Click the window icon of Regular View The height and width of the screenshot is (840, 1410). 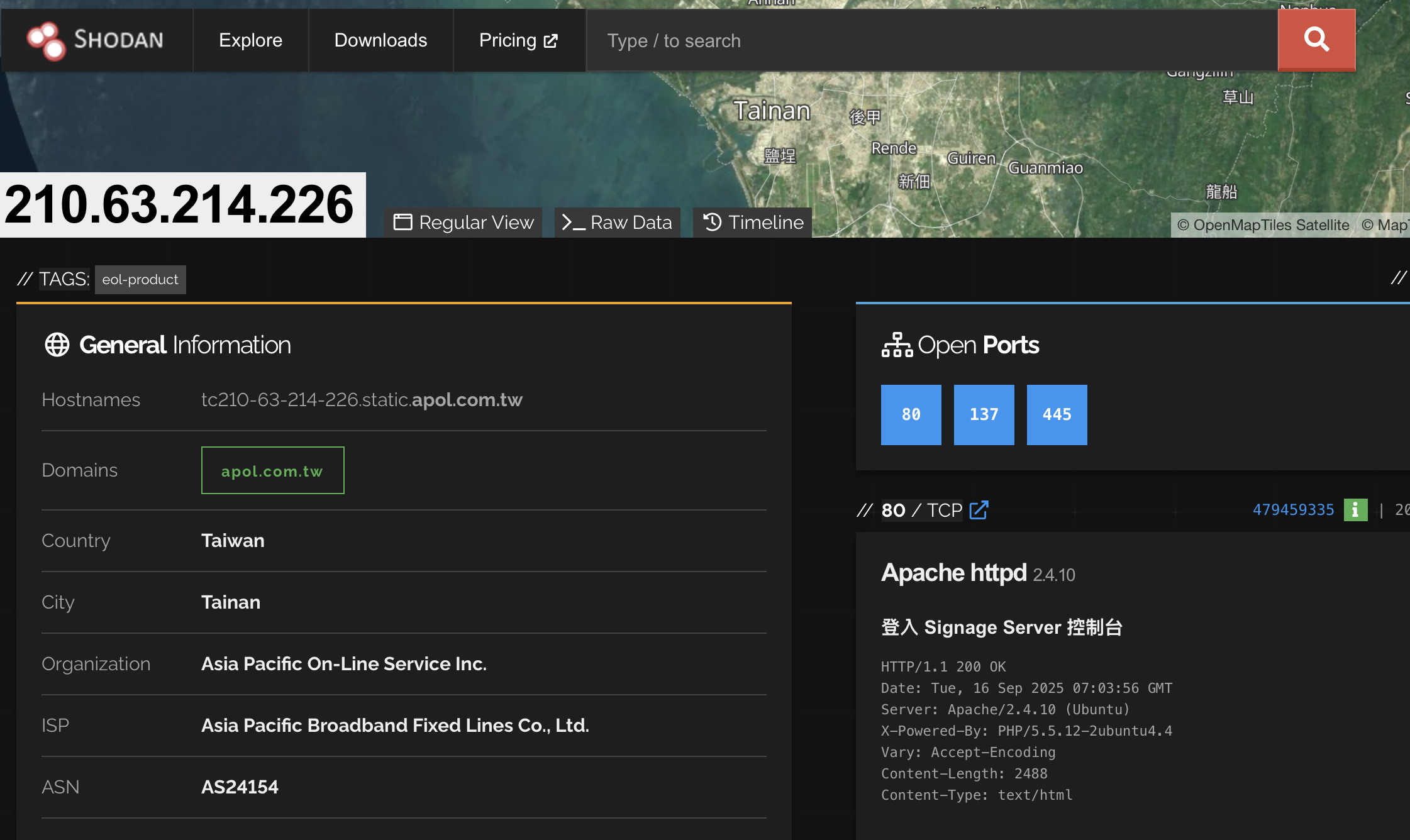click(402, 222)
